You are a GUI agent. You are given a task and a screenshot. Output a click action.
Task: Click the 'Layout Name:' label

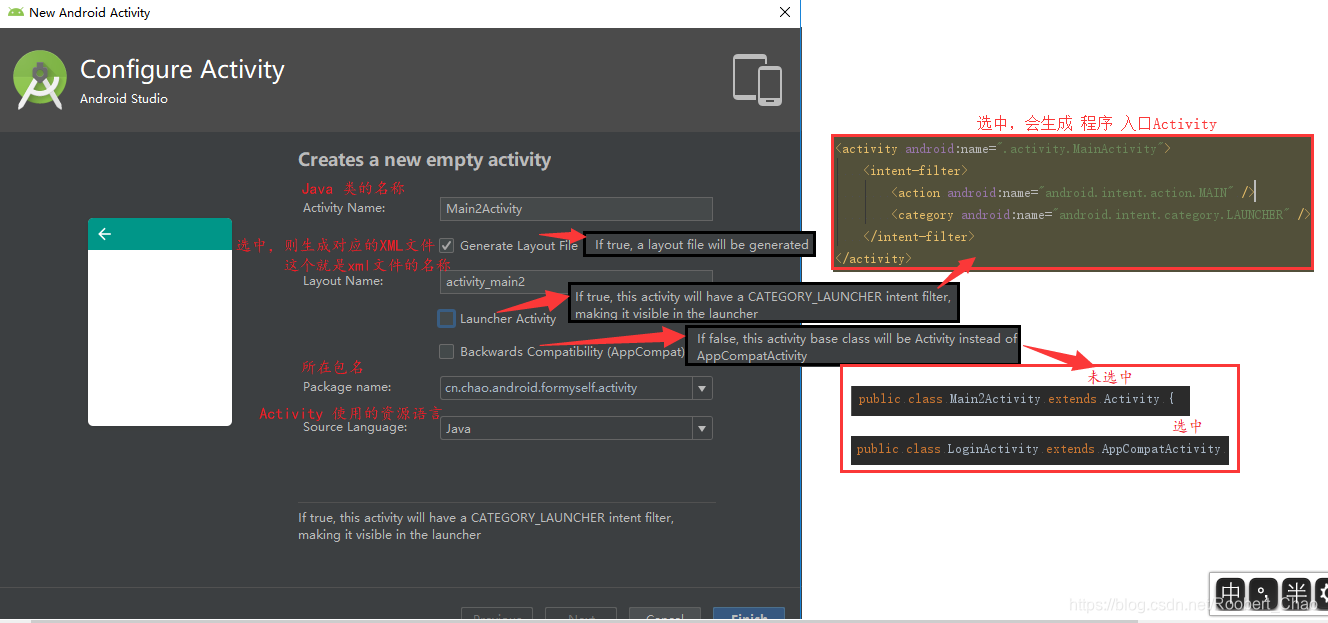click(x=343, y=281)
